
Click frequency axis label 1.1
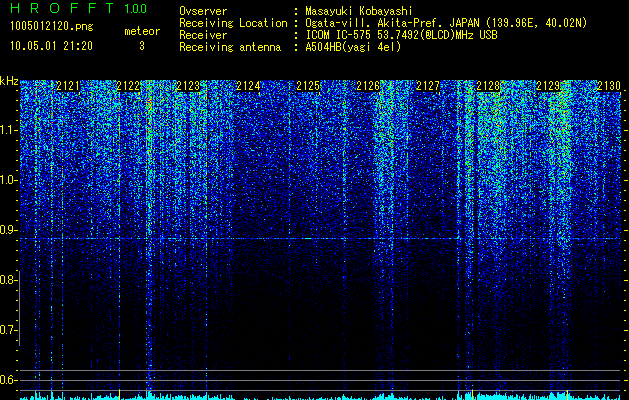(x=8, y=130)
